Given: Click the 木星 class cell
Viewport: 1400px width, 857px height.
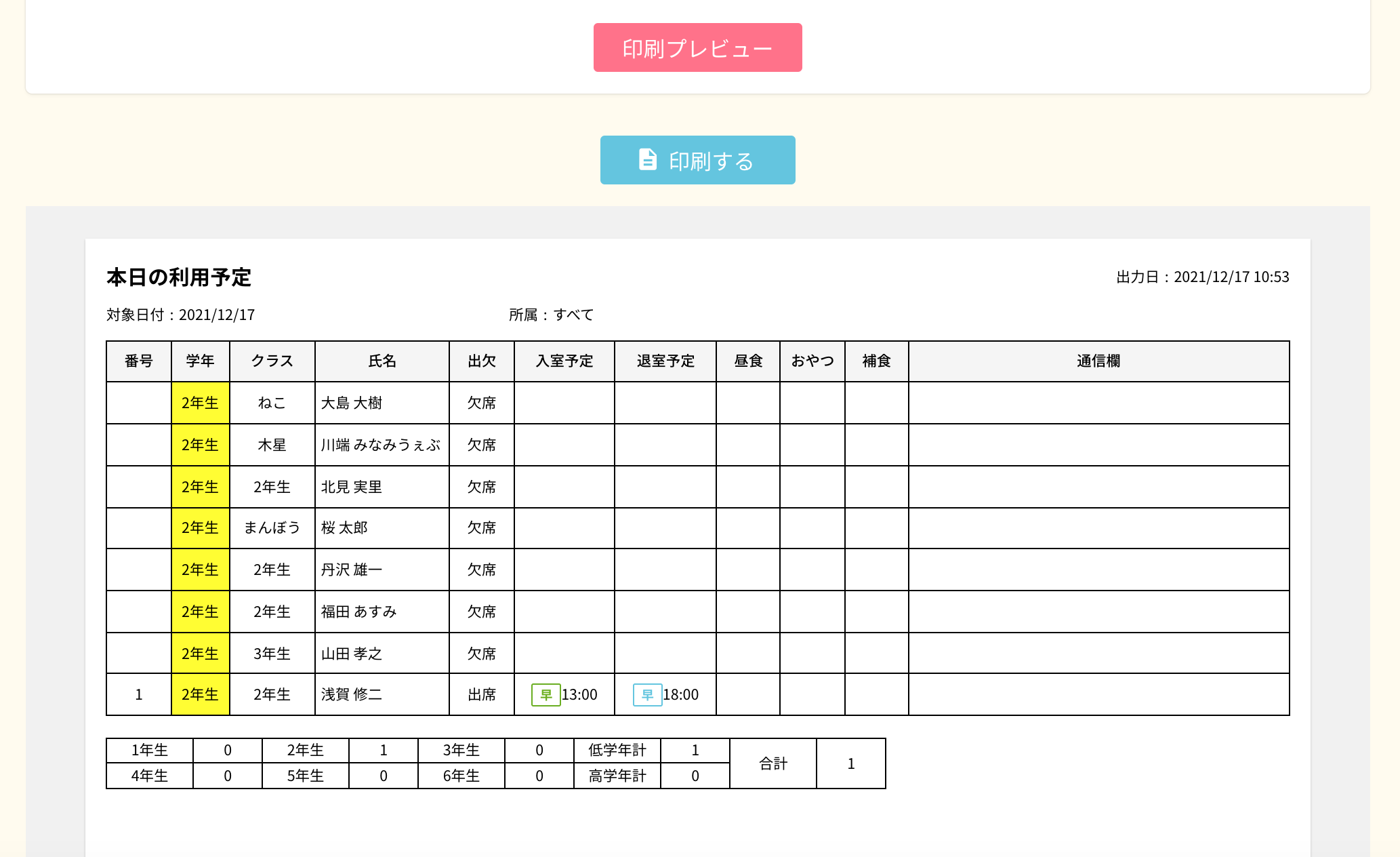Looking at the screenshot, I should 272,445.
